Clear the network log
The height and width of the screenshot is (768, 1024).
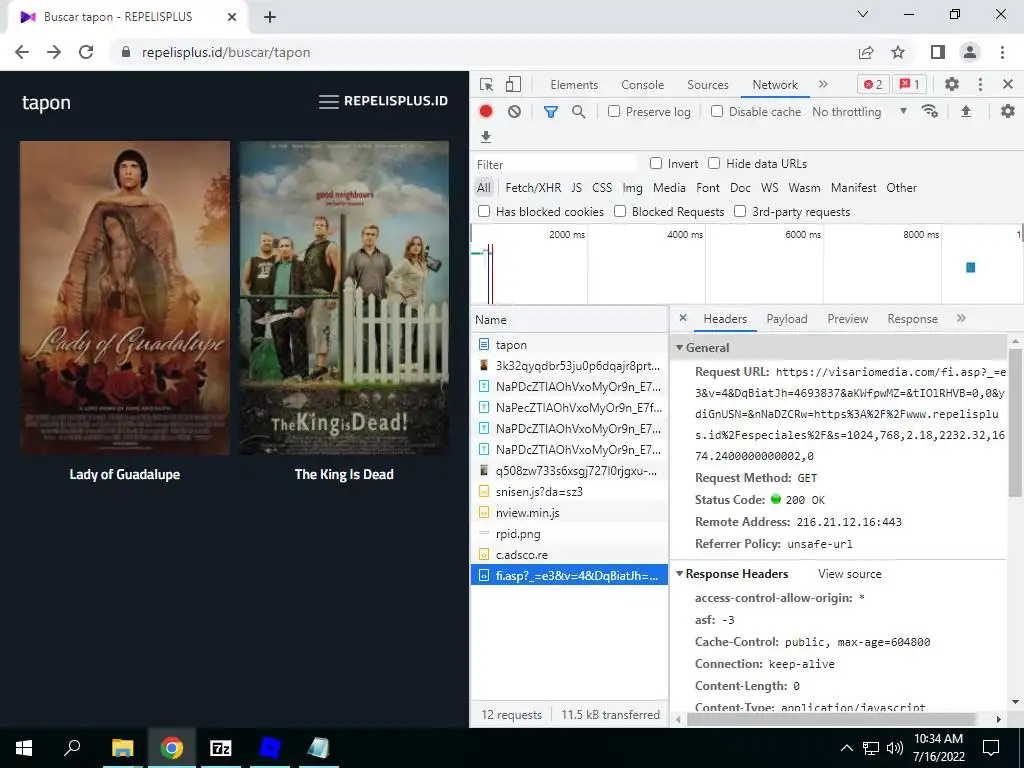click(x=515, y=112)
